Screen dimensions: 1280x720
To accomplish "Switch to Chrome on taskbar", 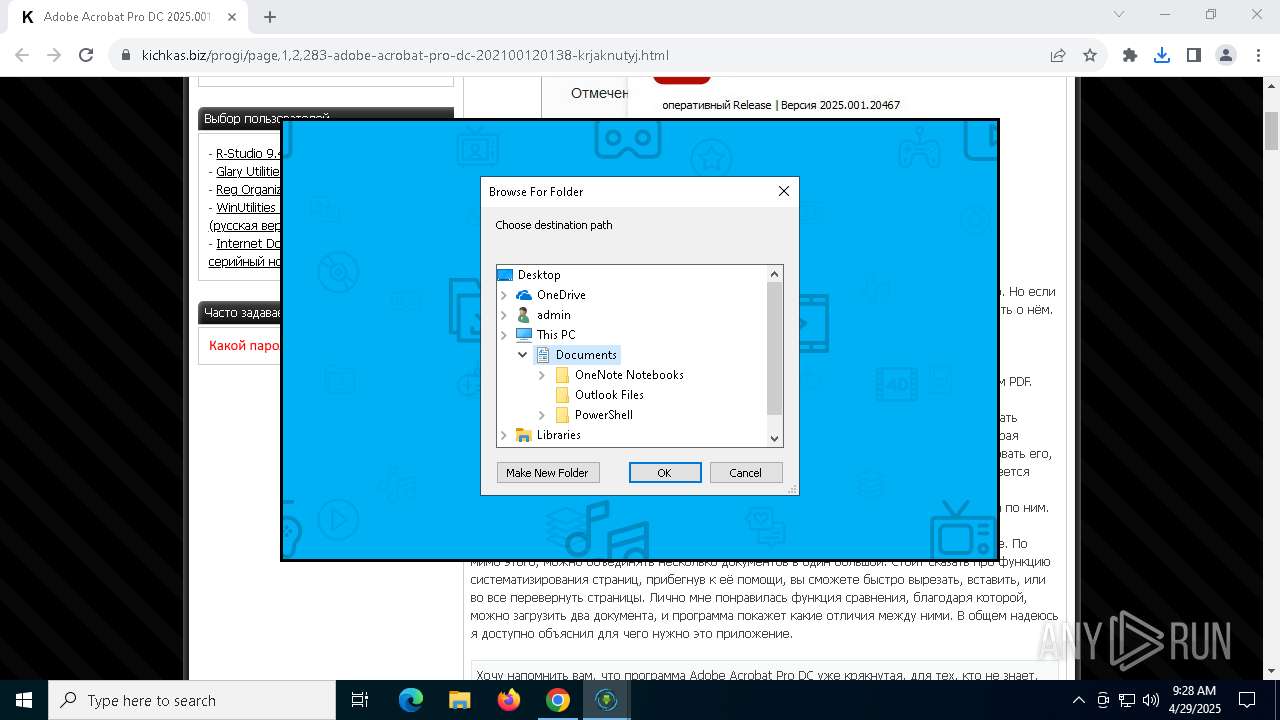I will click(557, 700).
